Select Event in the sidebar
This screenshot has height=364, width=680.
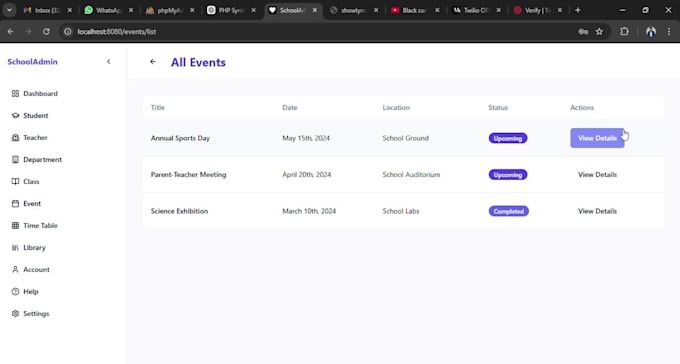(x=26, y=203)
